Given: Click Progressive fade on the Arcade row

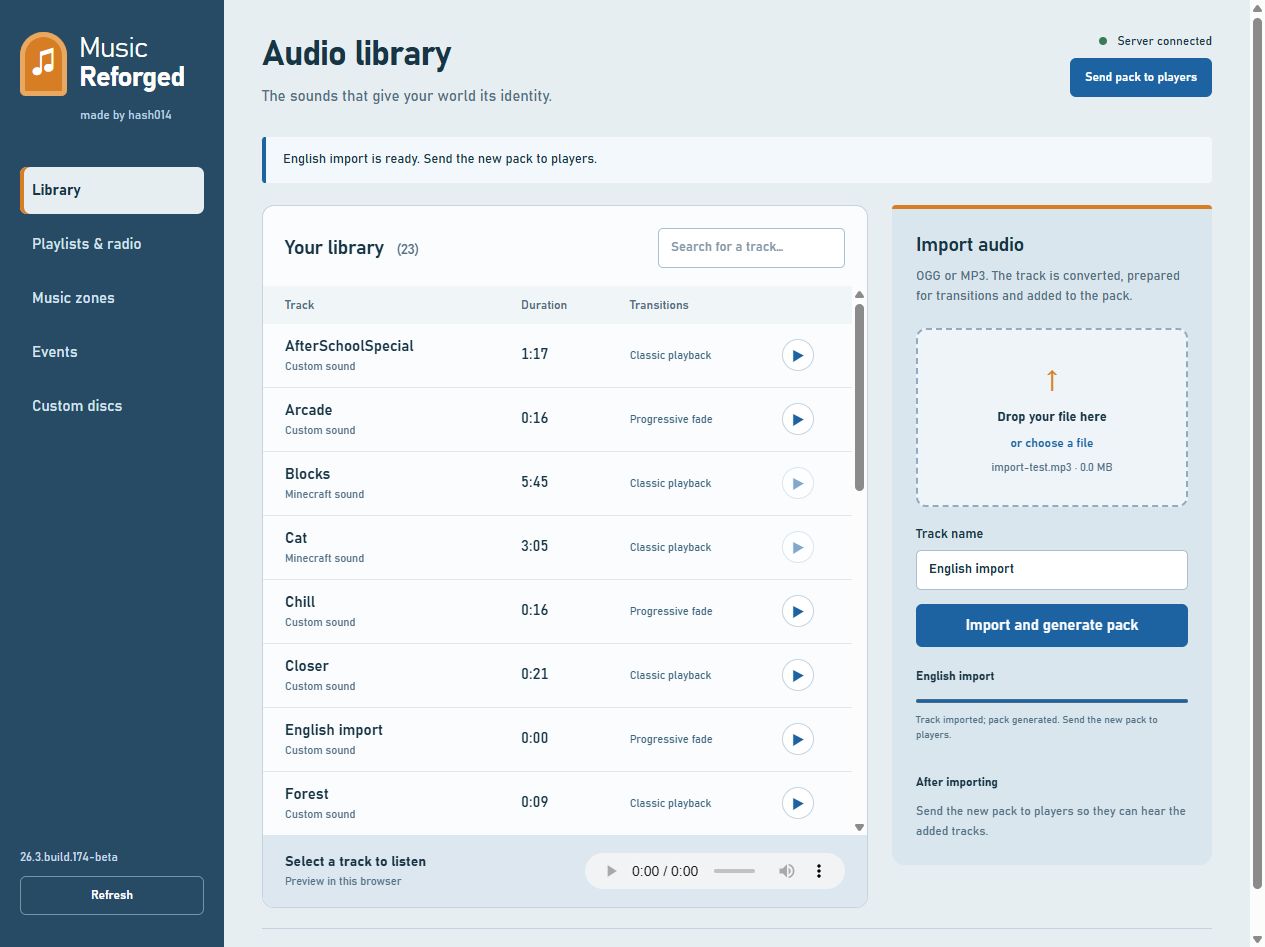Looking at the screenshot, I should (671, 419).
